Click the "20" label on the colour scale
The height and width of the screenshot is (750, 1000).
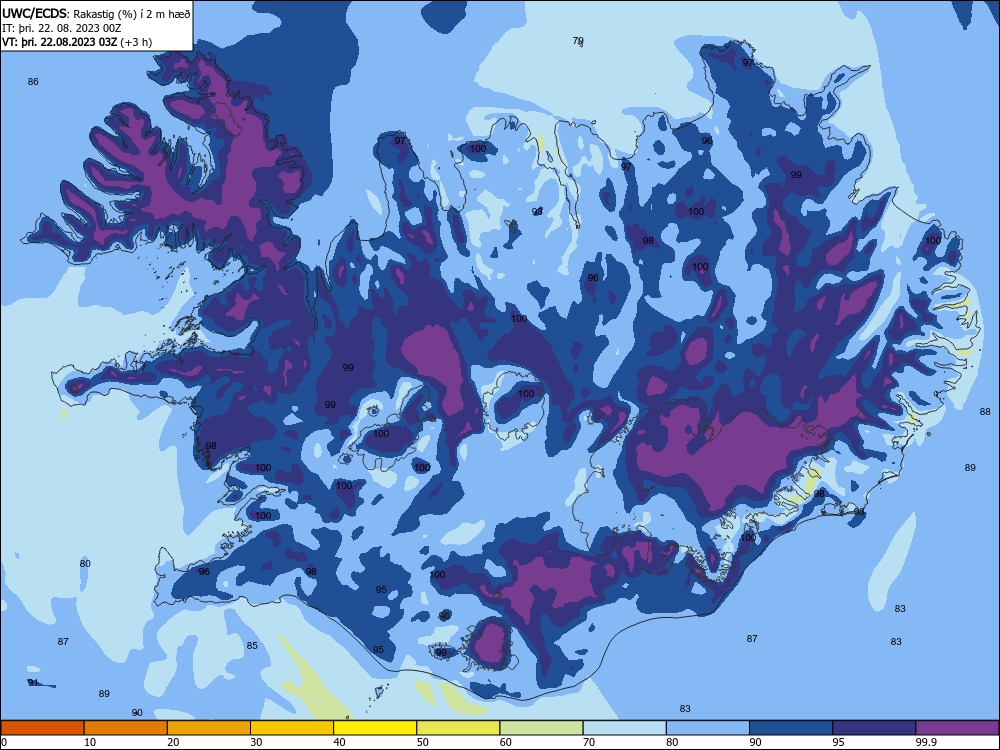(x=173, y=742)
